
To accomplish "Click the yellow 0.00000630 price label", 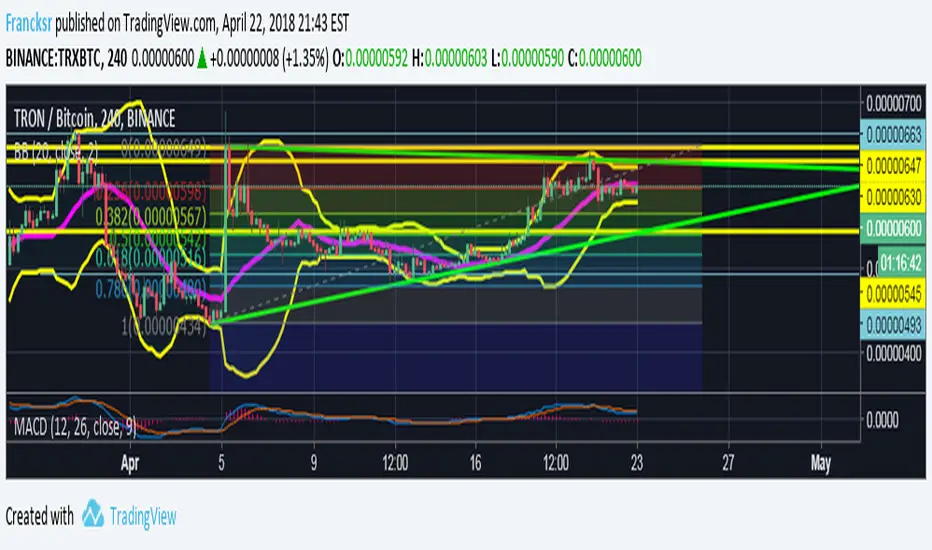I will 893,197.
